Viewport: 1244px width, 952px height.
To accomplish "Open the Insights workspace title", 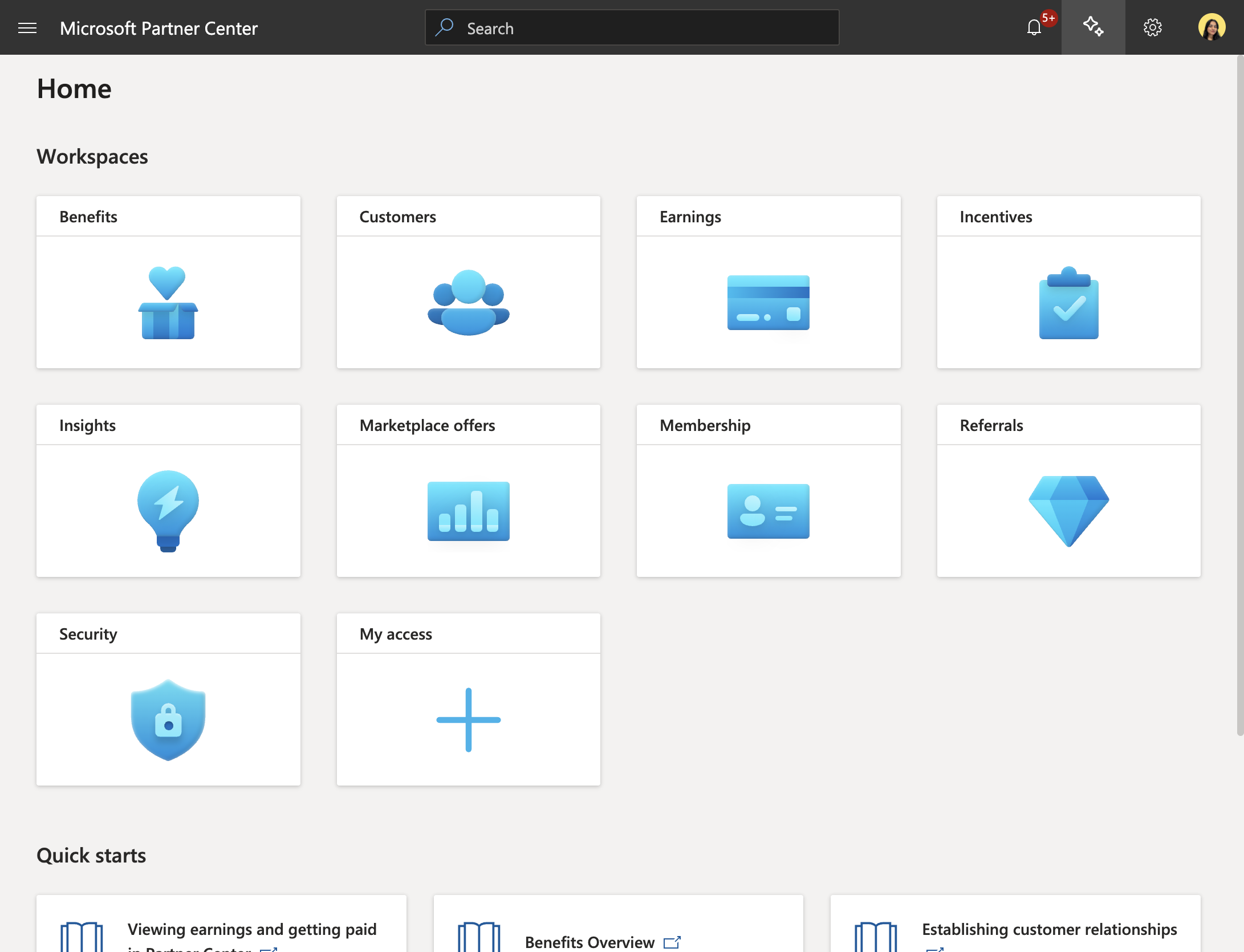I will (x=87, y=425).
